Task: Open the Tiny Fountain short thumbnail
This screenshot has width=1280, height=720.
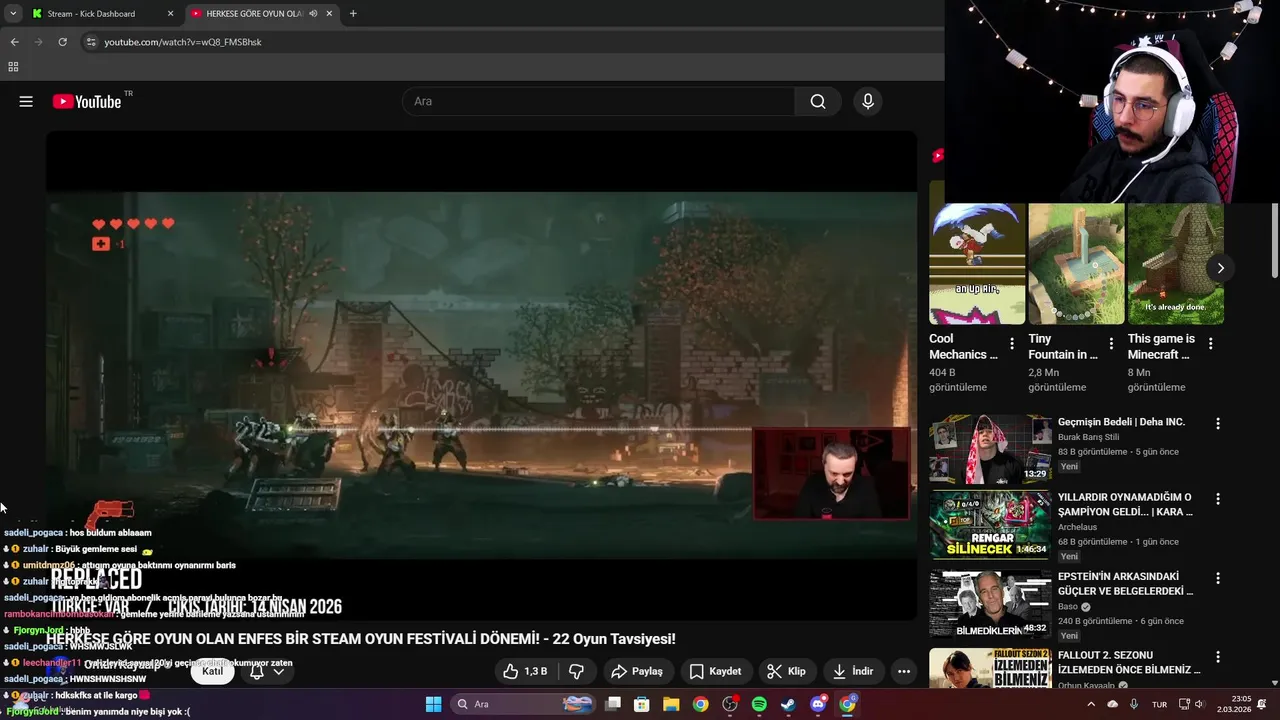Action: pos(1076,264)
